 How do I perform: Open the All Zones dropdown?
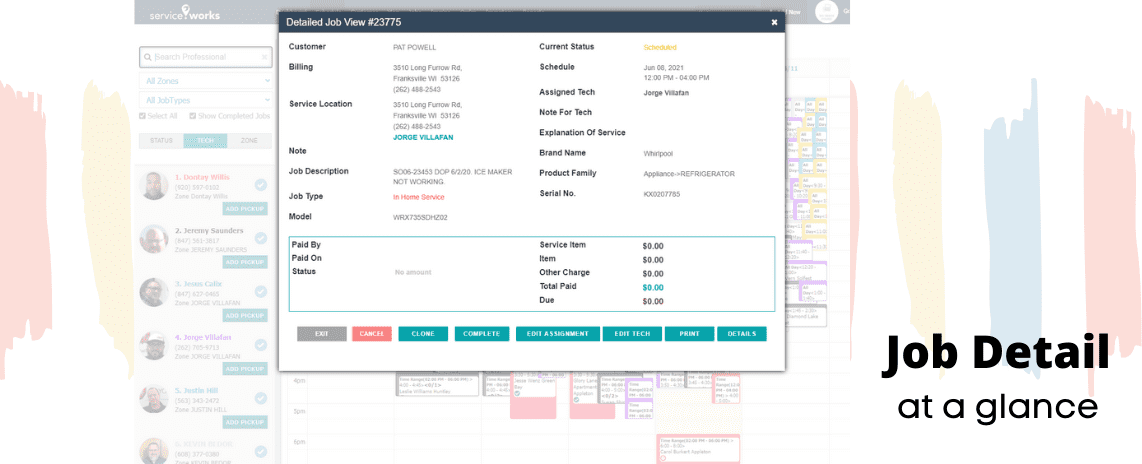[205, 81]
